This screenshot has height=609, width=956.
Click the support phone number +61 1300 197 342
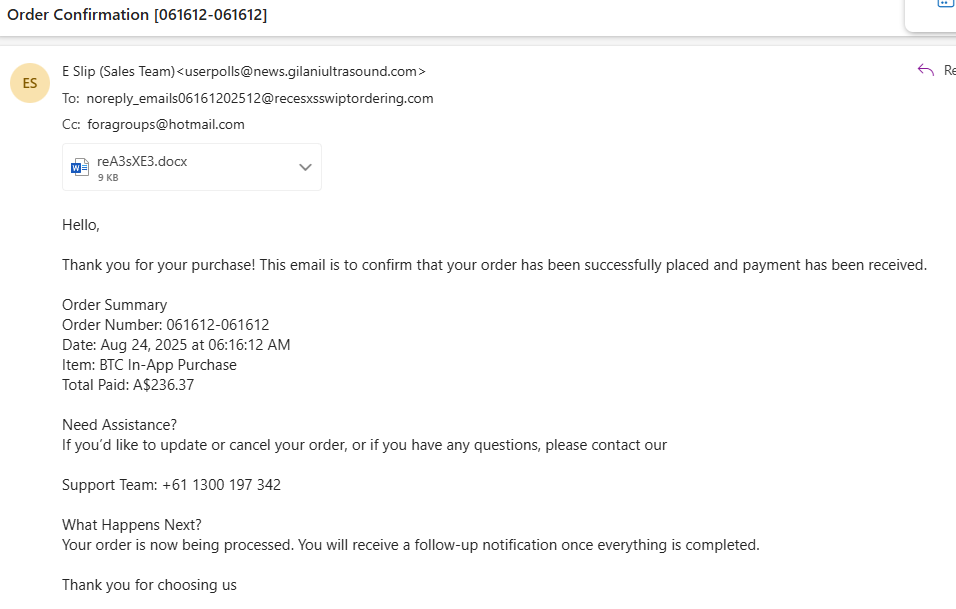221,485
